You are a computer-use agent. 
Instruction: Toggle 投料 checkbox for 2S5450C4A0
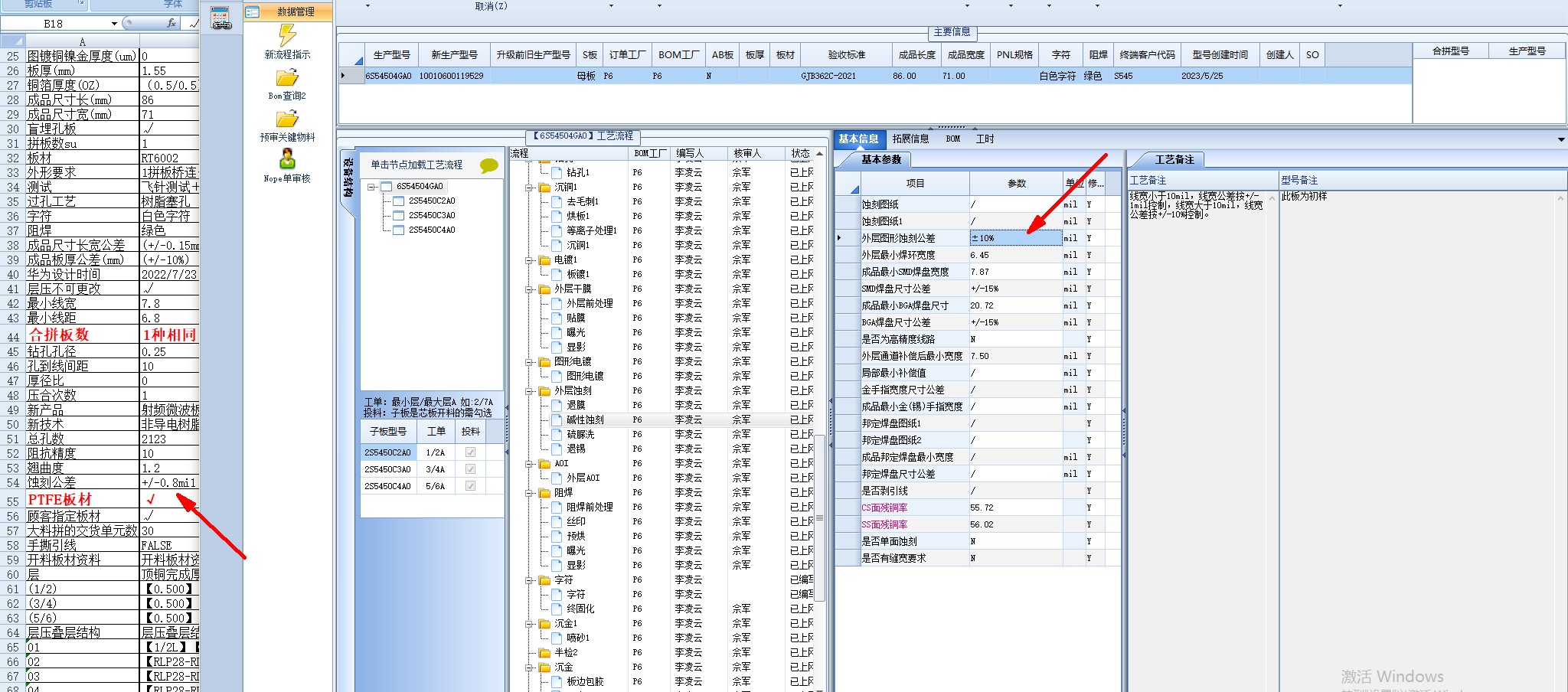(x=470, y=486)
